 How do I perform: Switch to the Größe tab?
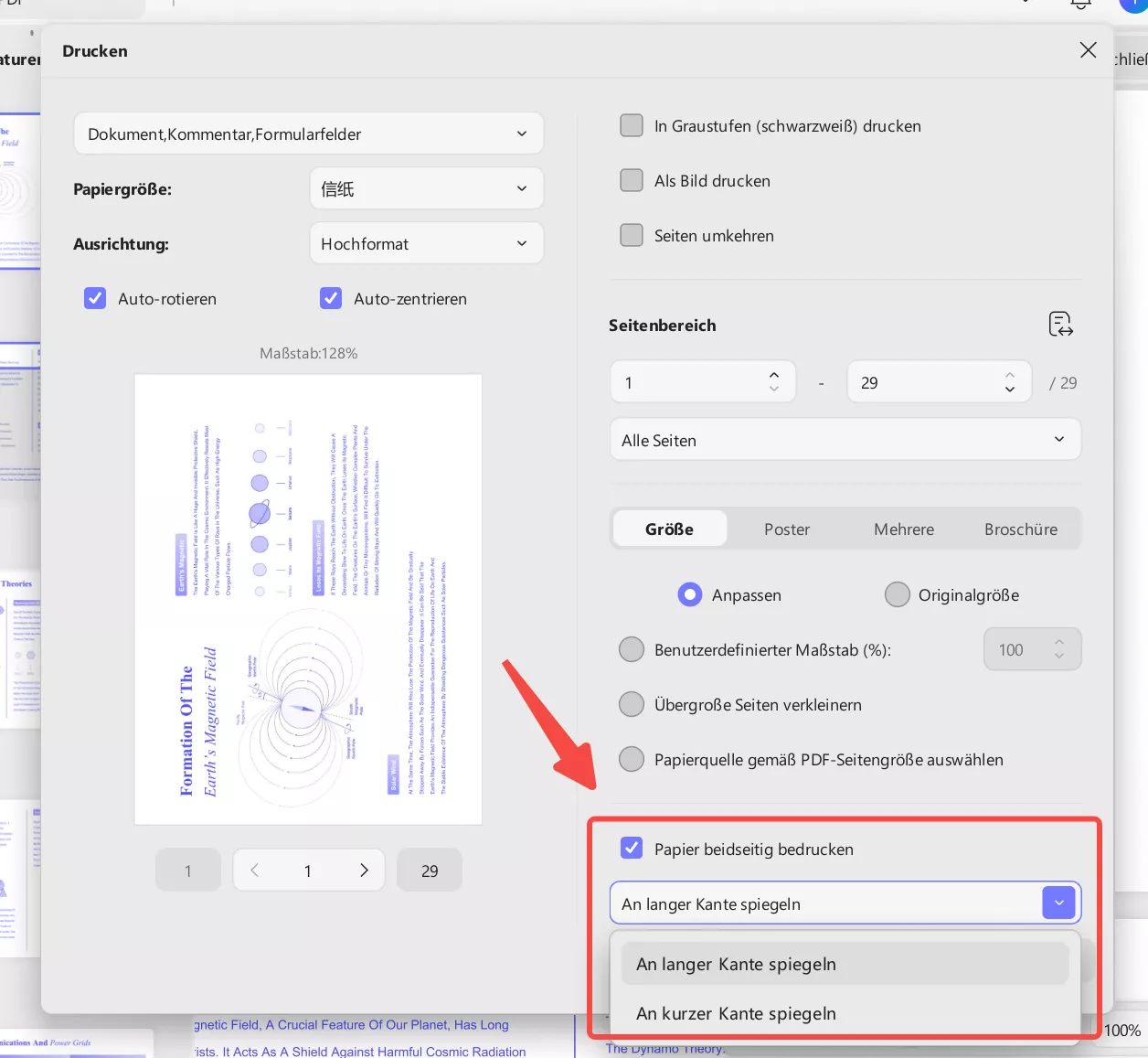click(670, 529)
